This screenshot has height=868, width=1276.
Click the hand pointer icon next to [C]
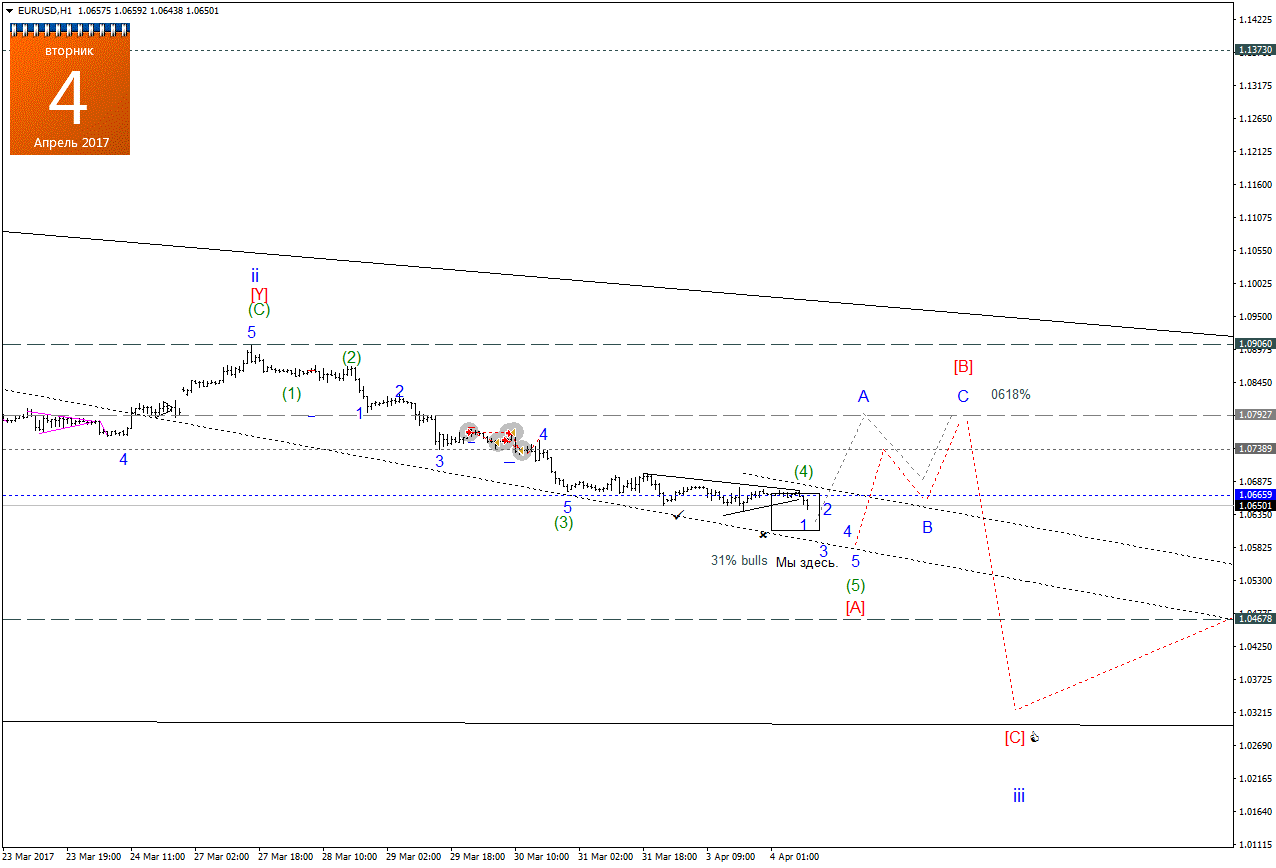(x=1035, y=738)
